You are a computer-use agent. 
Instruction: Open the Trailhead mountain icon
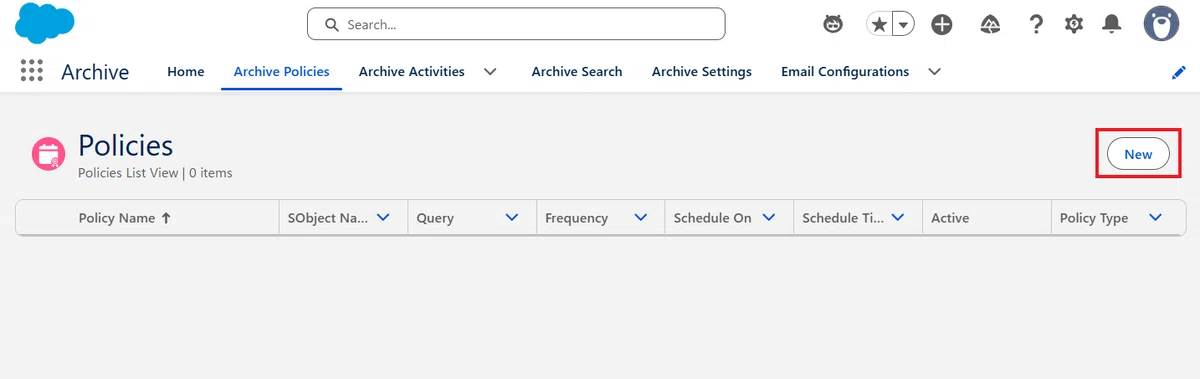pyautogui.click(x=990, y=24)
